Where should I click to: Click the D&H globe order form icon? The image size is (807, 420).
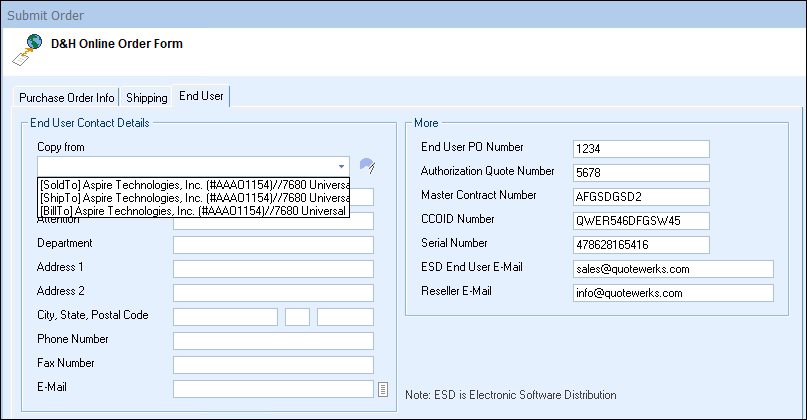point(31,48)
